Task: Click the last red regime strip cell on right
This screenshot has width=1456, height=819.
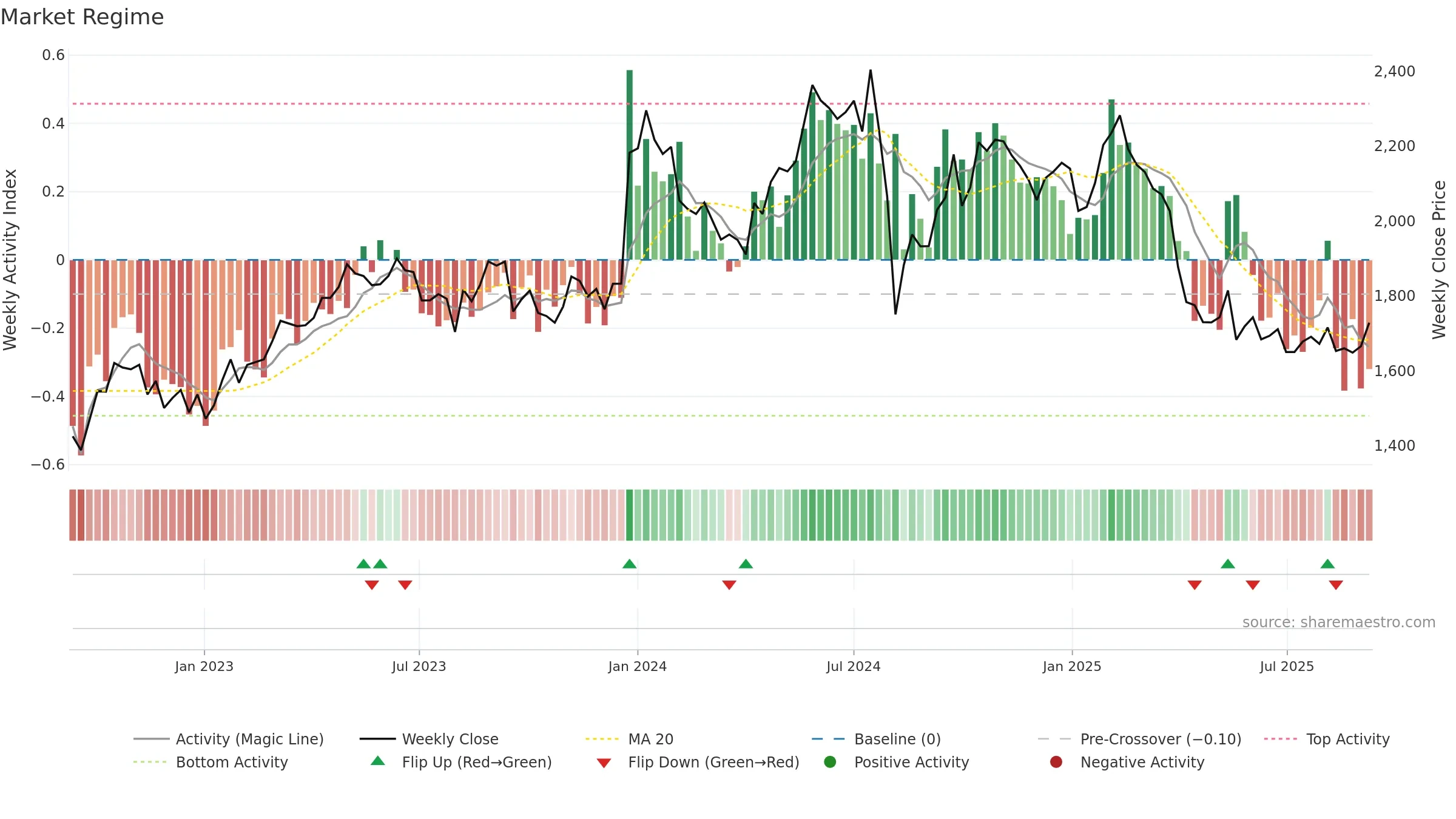Action: 1369,515
